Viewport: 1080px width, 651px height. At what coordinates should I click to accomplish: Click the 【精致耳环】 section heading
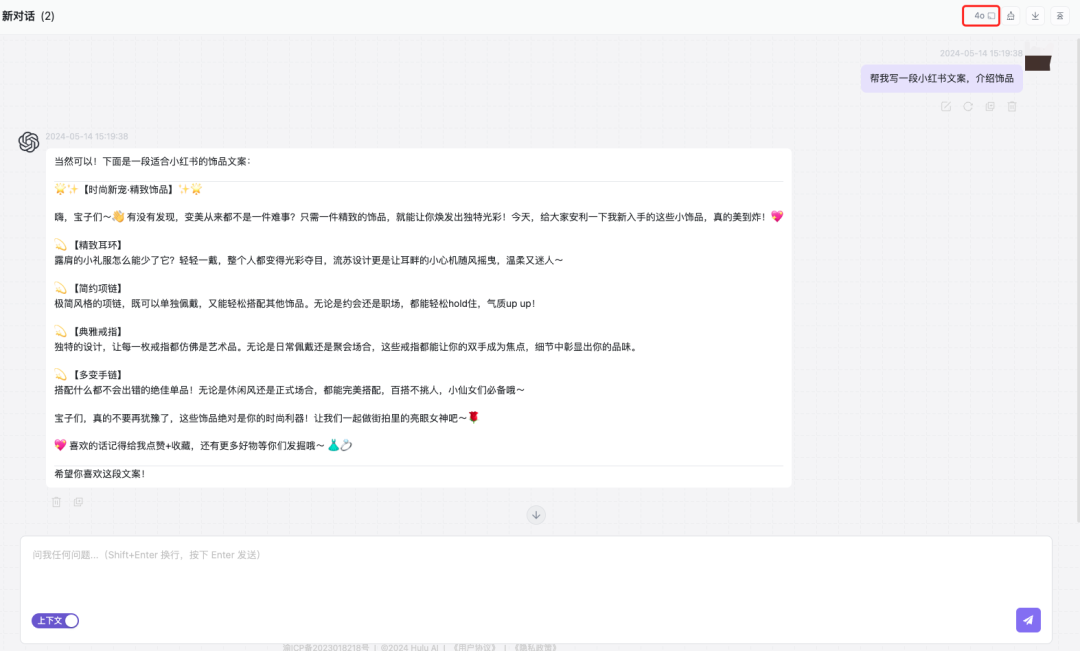98,245
